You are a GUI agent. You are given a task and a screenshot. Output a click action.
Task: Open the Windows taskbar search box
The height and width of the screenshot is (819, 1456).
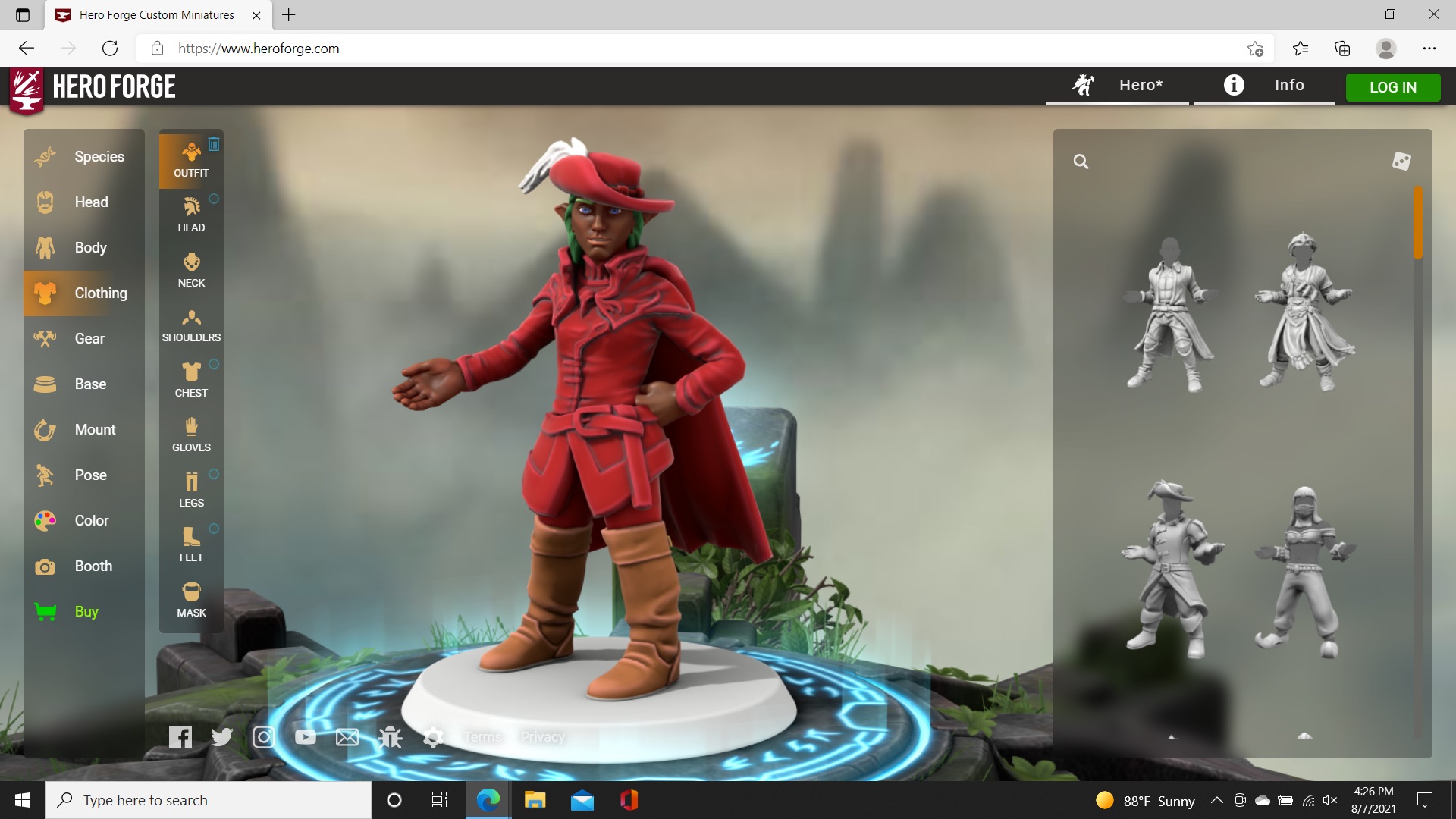tap(209, 800)
